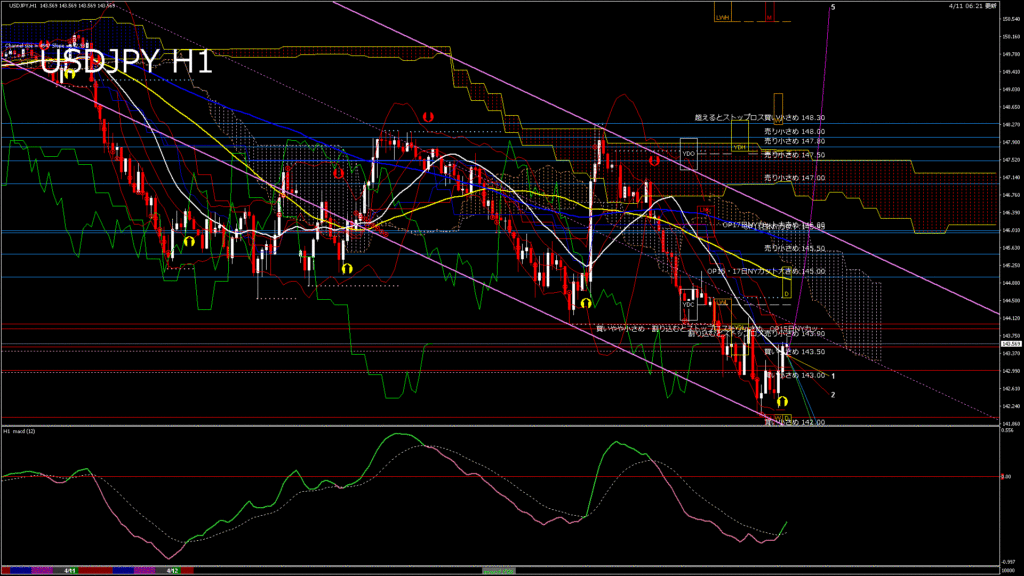Click the yellow YDH box marker
1024x576 pixels.
(x=740, y=147)
